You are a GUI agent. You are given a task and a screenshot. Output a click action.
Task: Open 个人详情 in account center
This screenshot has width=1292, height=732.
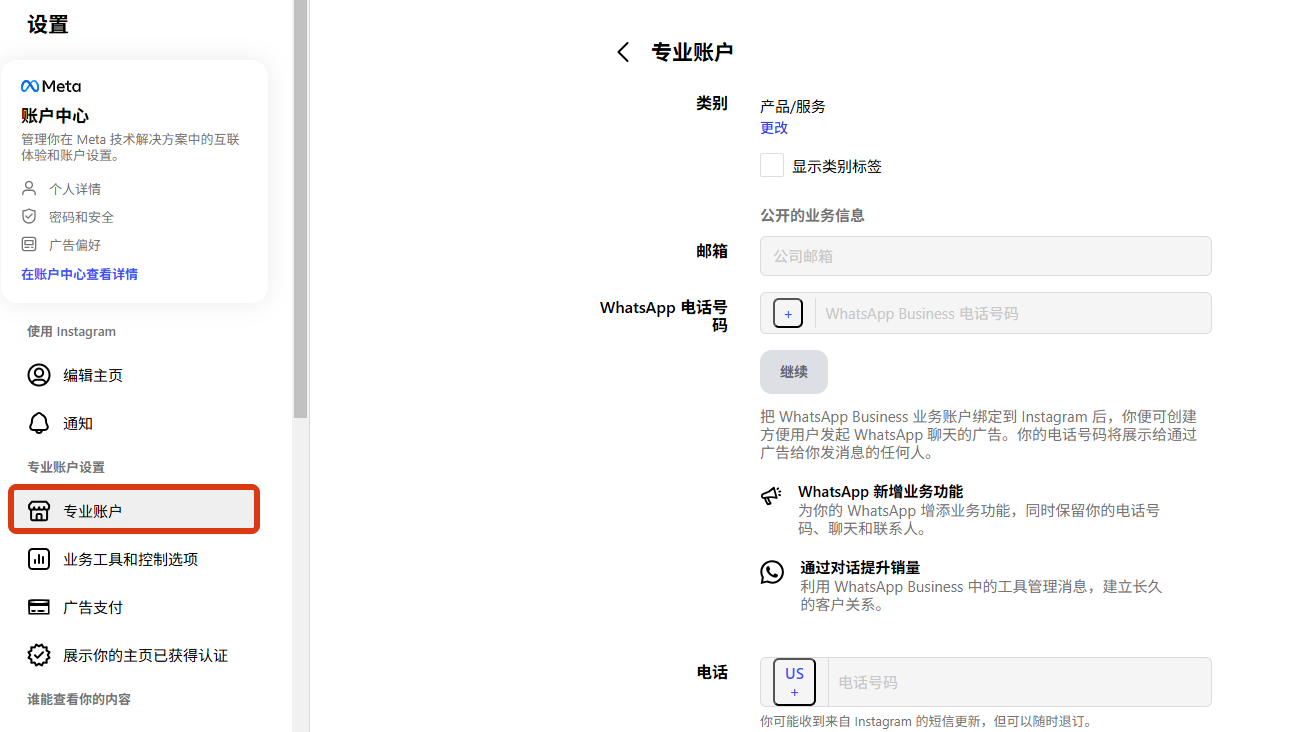(x=74, y=189)
